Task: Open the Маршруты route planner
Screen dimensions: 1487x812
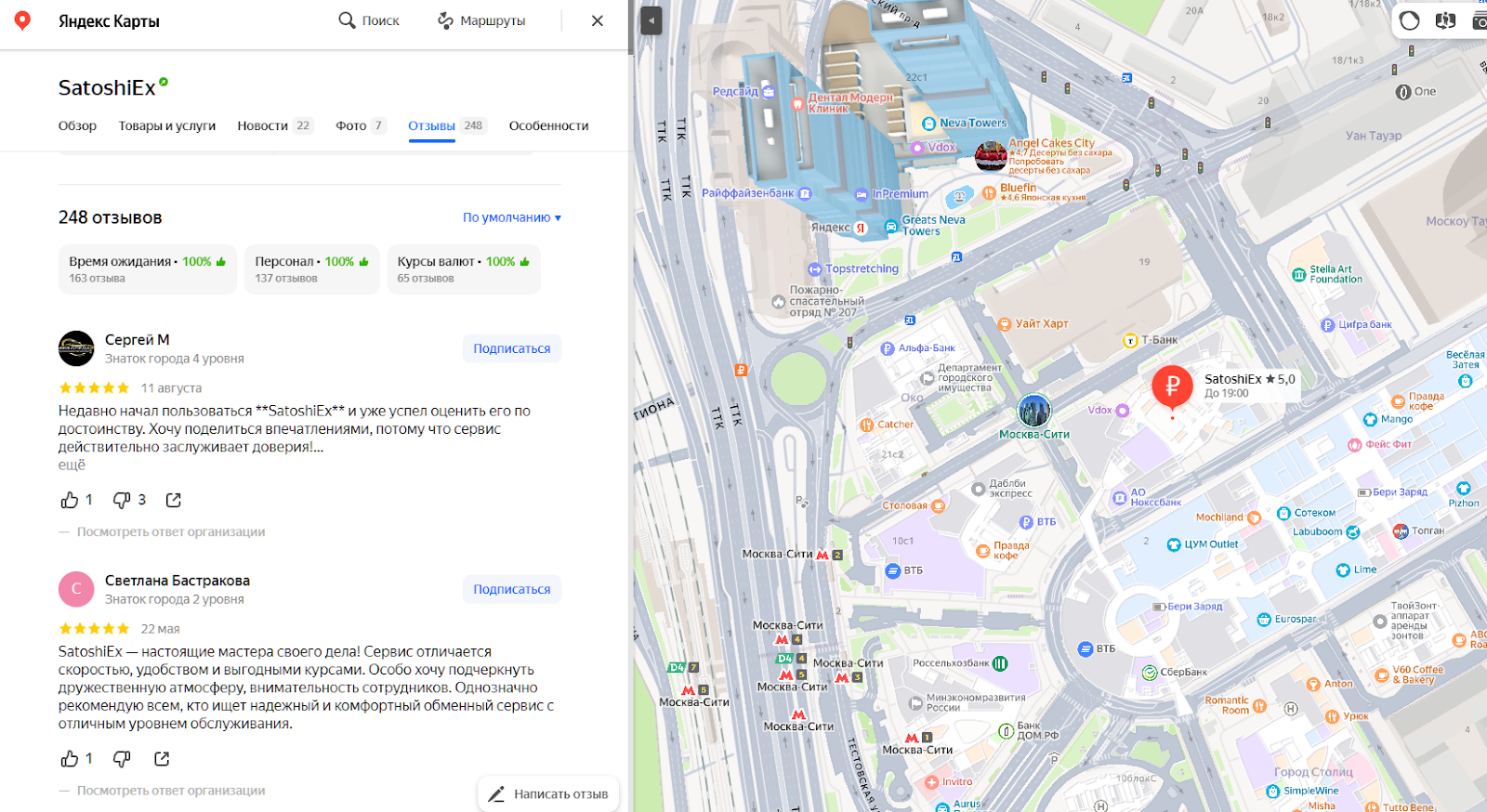Action: click(481, 20)
